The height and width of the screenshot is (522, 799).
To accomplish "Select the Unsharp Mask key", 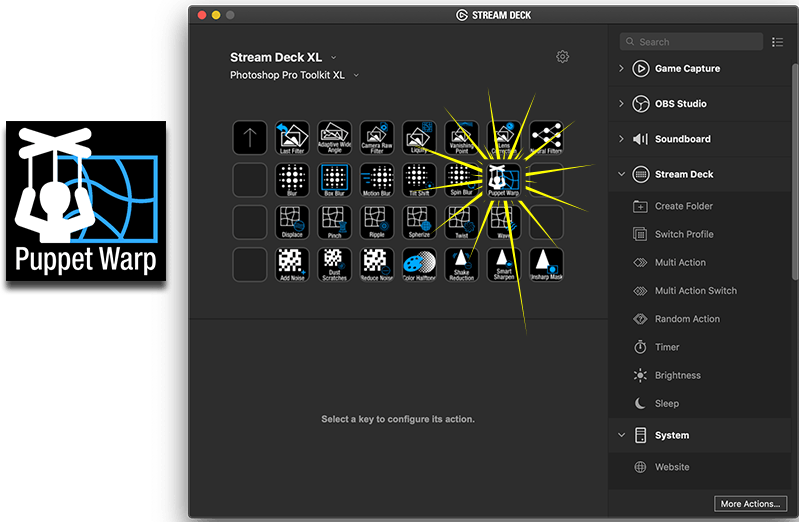I will click(546, 265).
